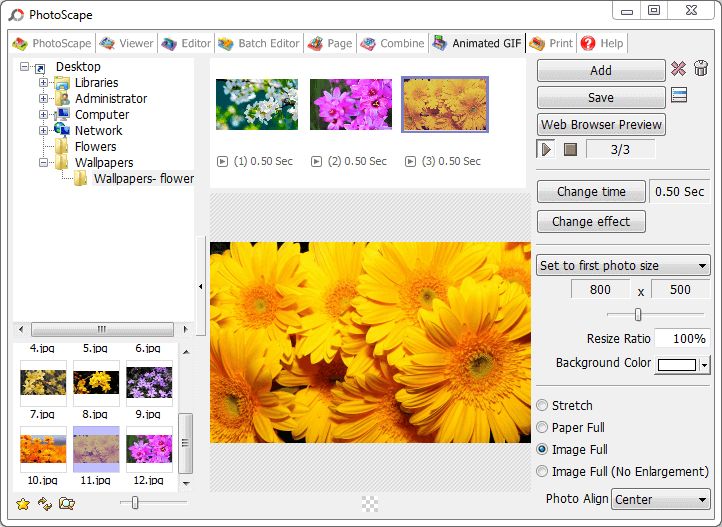Click the Change effect button

[591, 222]
